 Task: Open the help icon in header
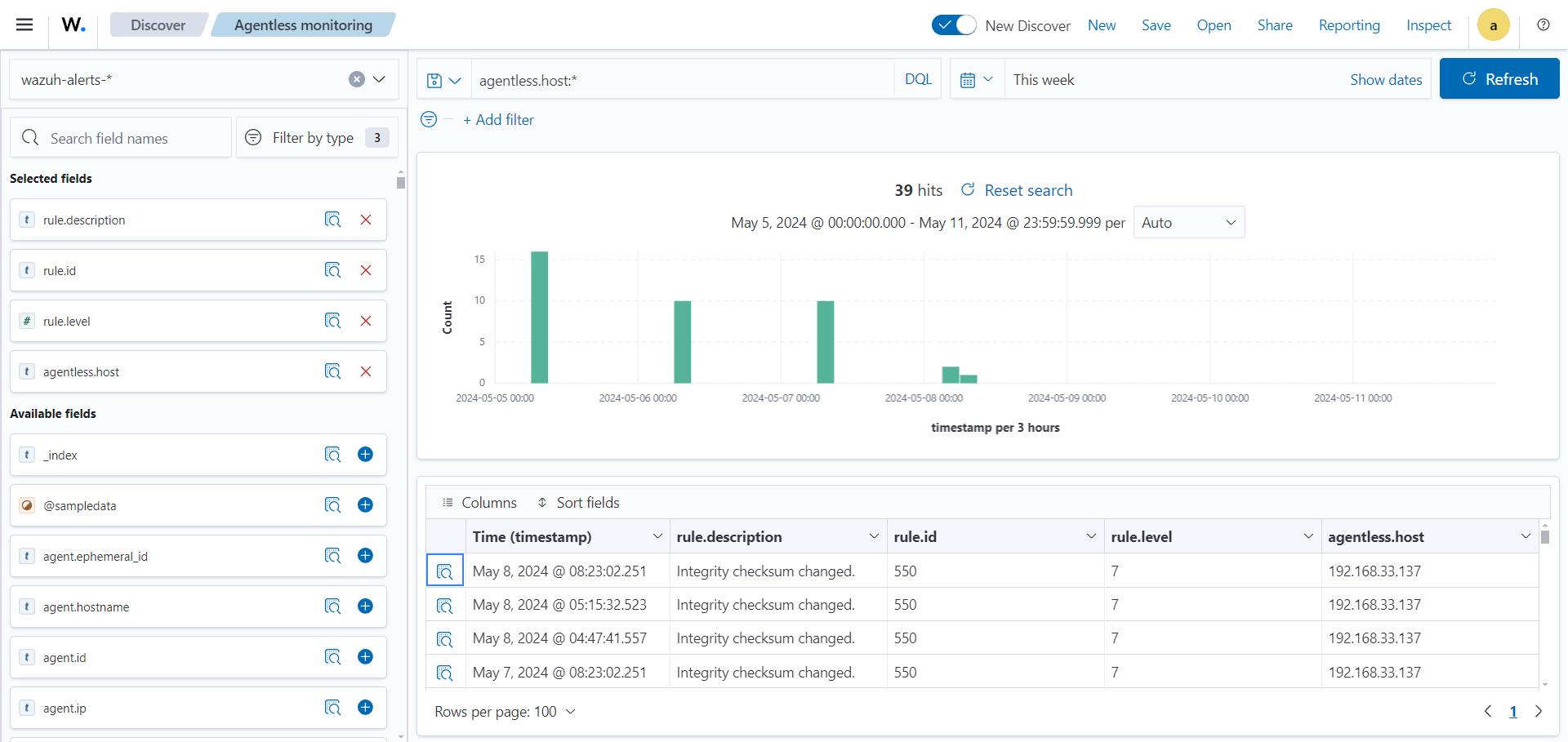(1543, 24)
